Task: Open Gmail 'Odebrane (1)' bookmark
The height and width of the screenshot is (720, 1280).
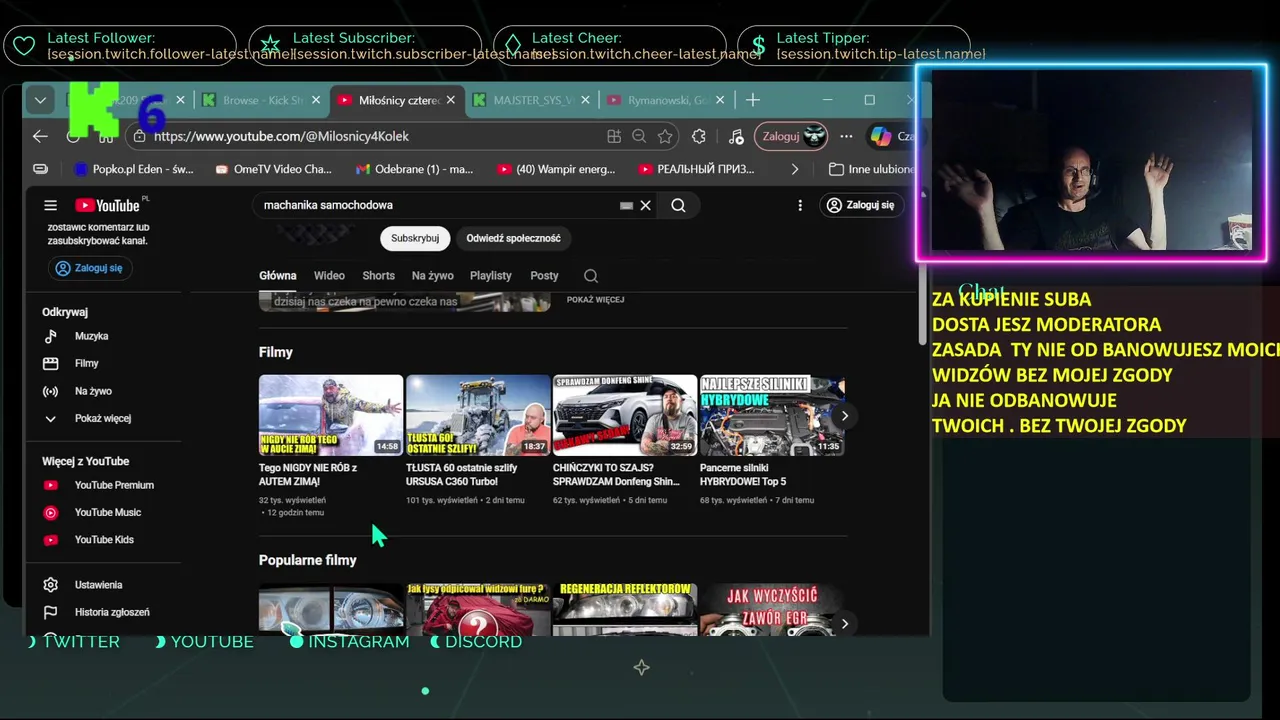Action: point(414,169)
